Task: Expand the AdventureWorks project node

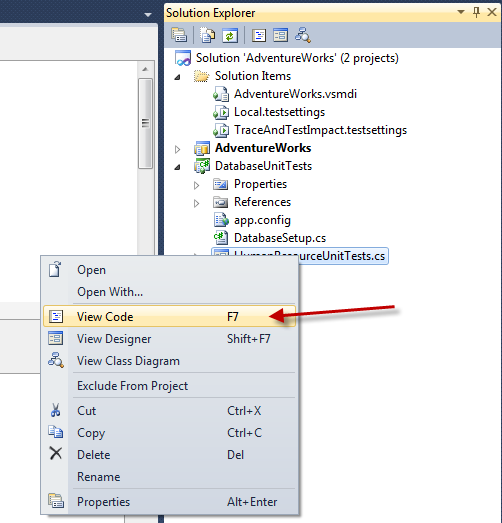Action: (177, 149)
